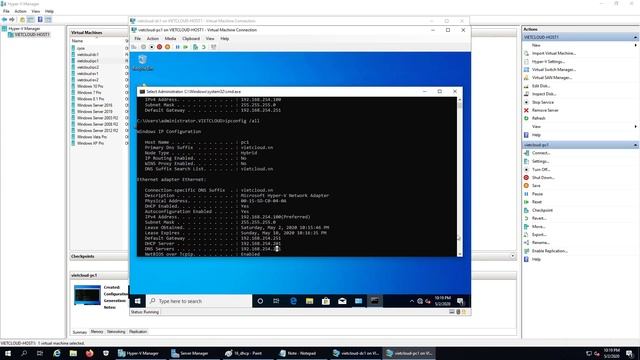Expand the New submenu arrow in Actions

(x=635, y=45)
